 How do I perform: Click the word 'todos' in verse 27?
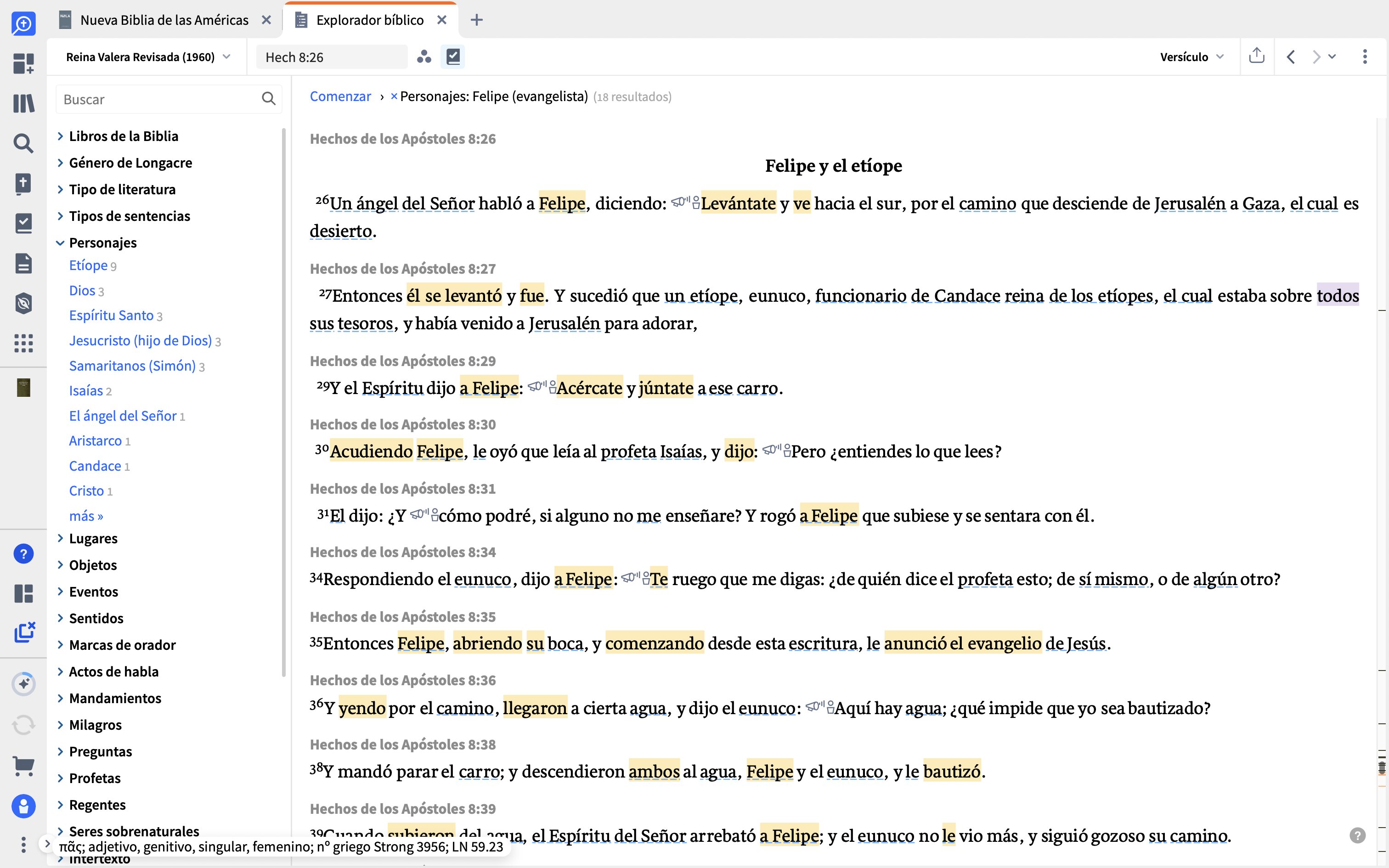tap(1338, 295)
